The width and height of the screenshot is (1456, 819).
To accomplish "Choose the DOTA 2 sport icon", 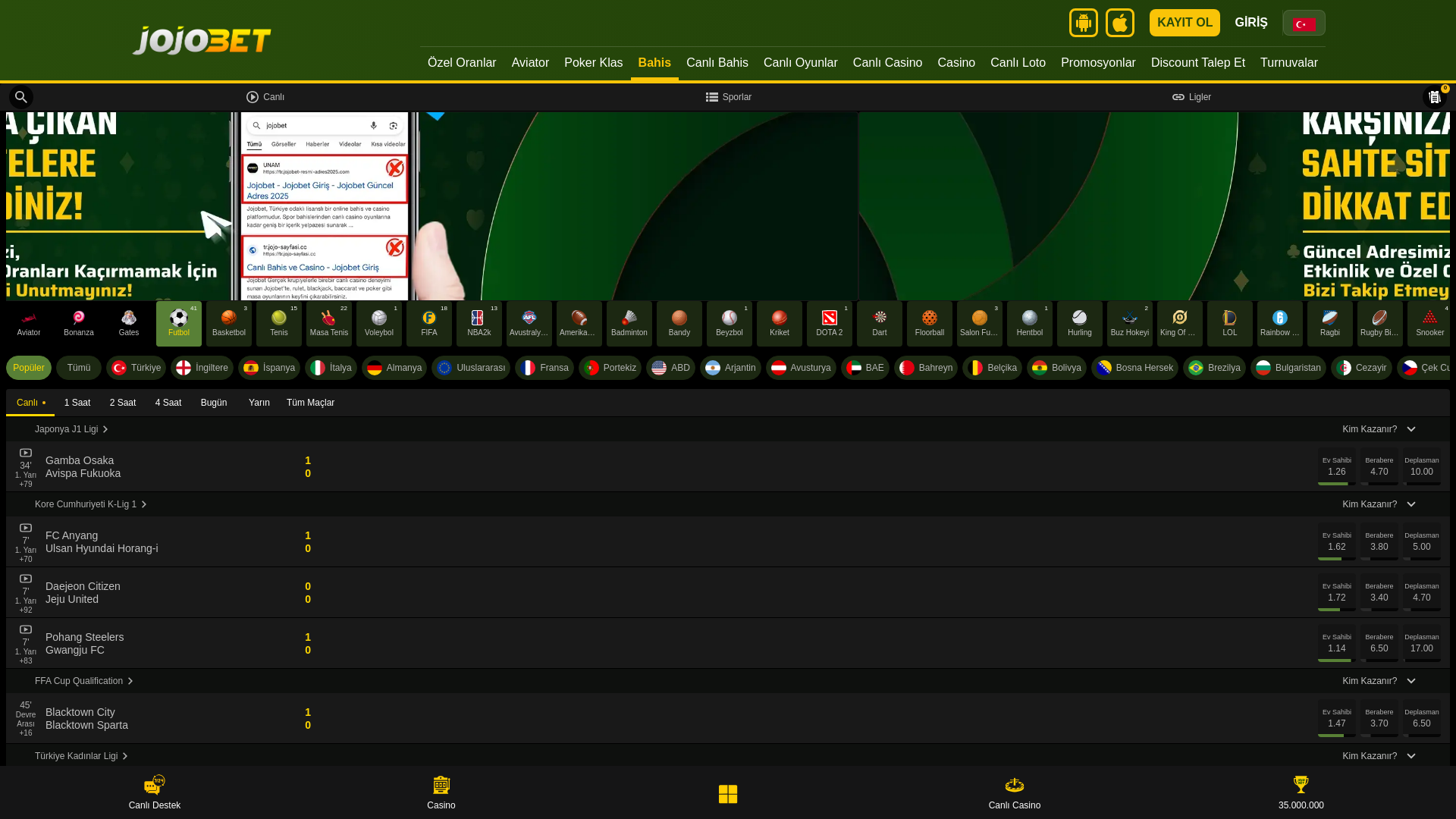I will point(829,324).
